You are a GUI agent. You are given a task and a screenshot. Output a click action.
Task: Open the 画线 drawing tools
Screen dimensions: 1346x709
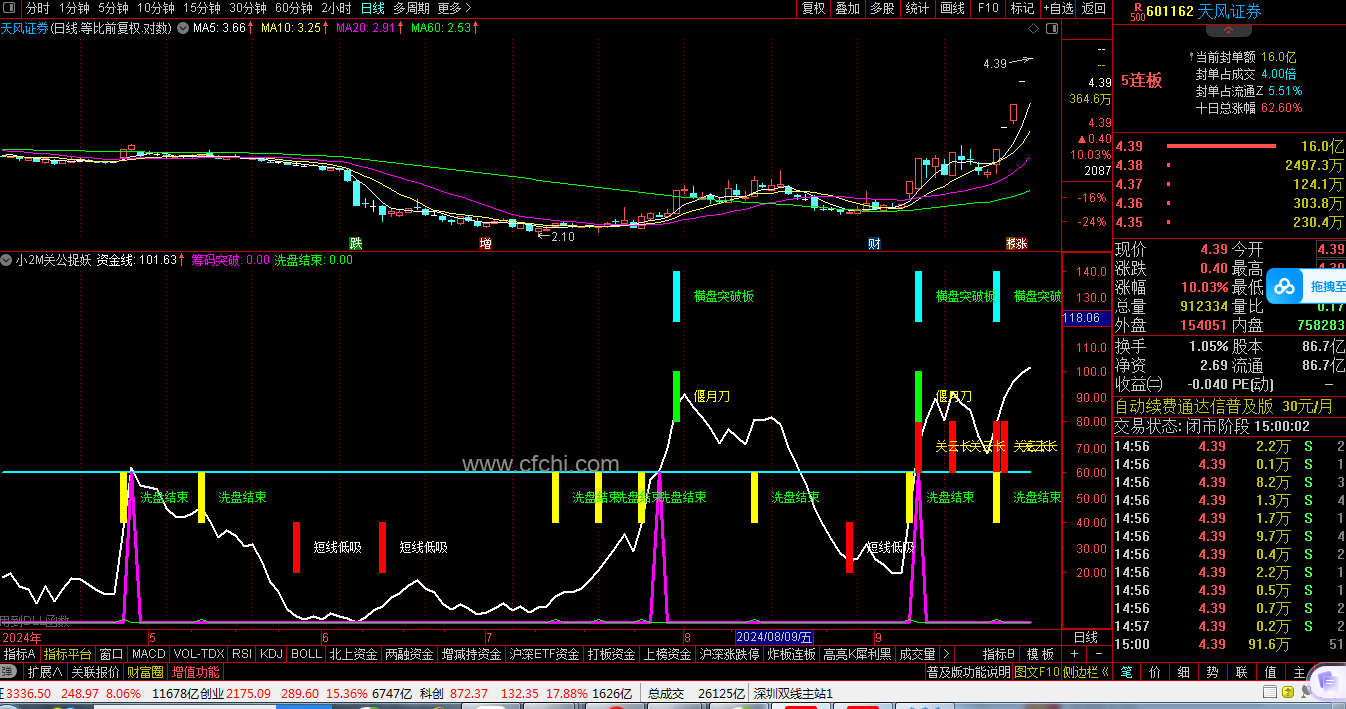click(952, 8)
